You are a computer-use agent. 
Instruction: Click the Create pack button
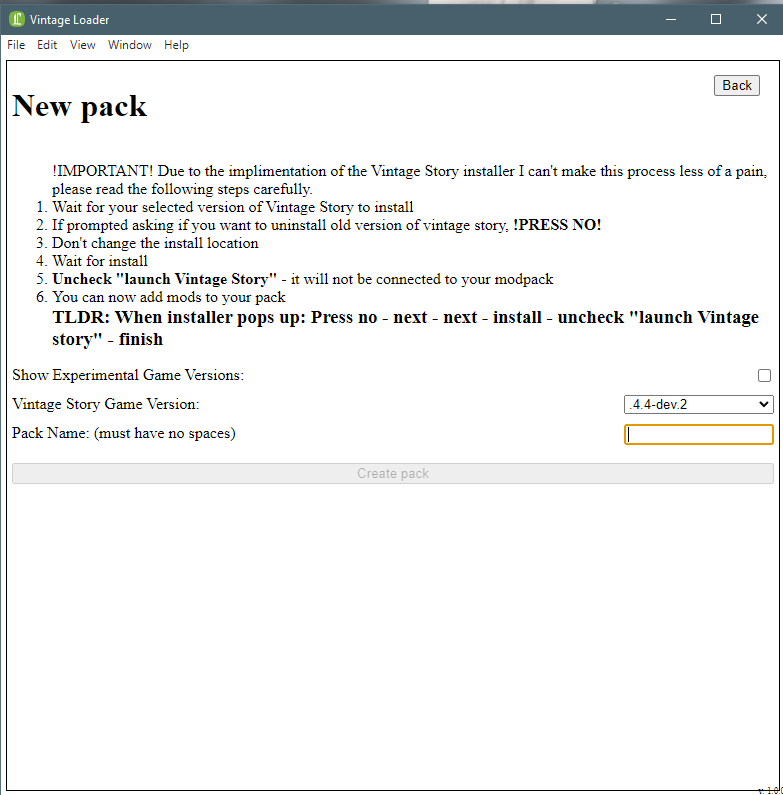[393, 474]
